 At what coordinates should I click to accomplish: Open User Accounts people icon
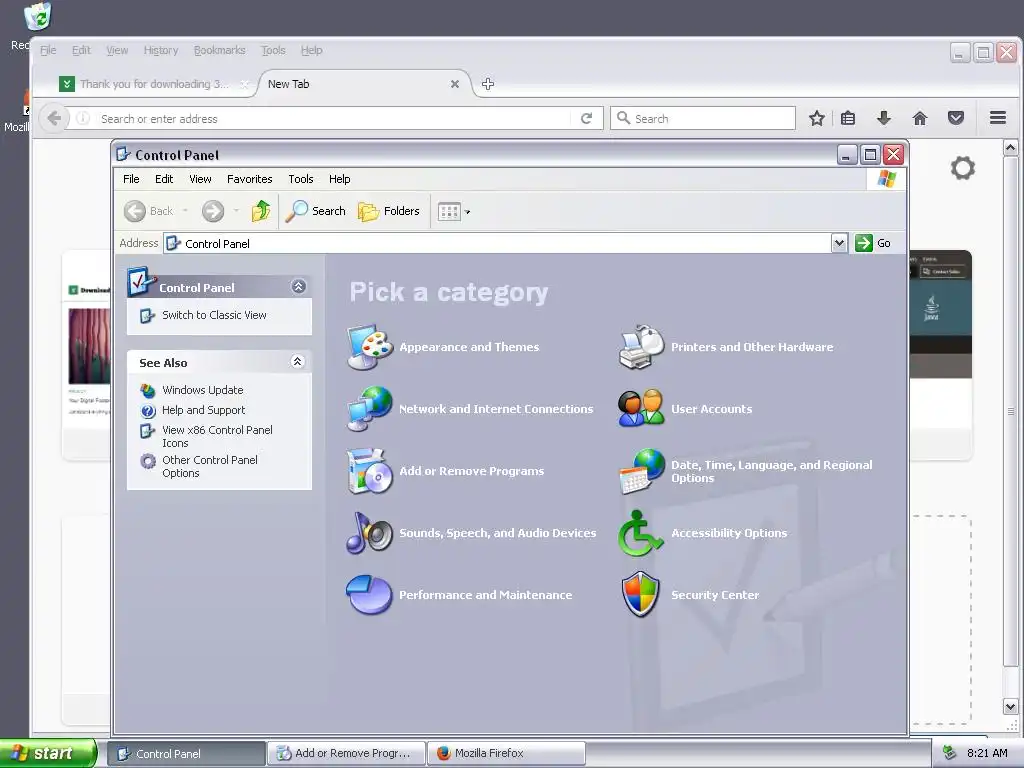(641, 409)
